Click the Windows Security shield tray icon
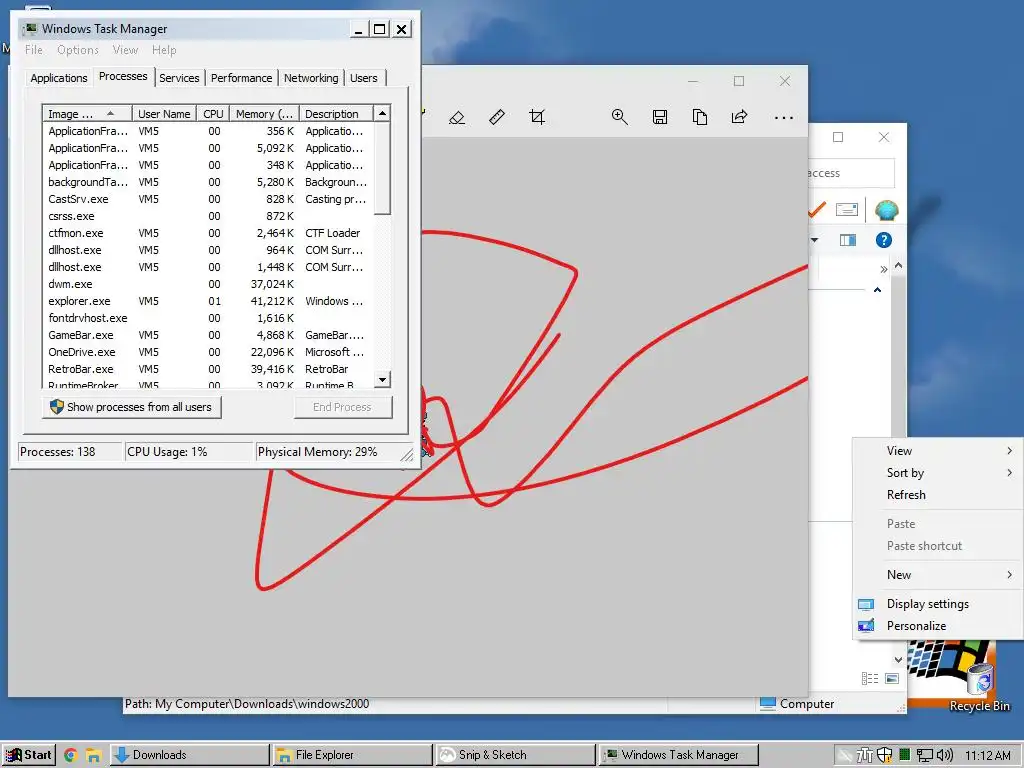This screenshot has height=768, width=1024. 884,755
